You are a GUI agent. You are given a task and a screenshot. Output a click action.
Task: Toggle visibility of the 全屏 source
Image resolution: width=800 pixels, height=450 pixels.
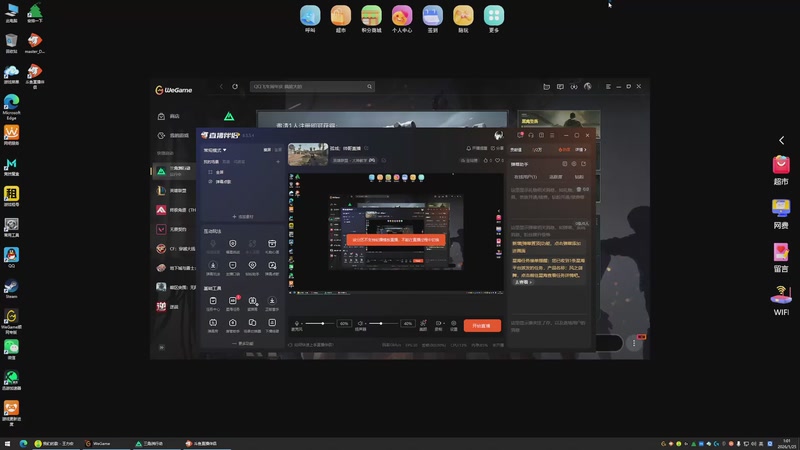tap(210, 172)
